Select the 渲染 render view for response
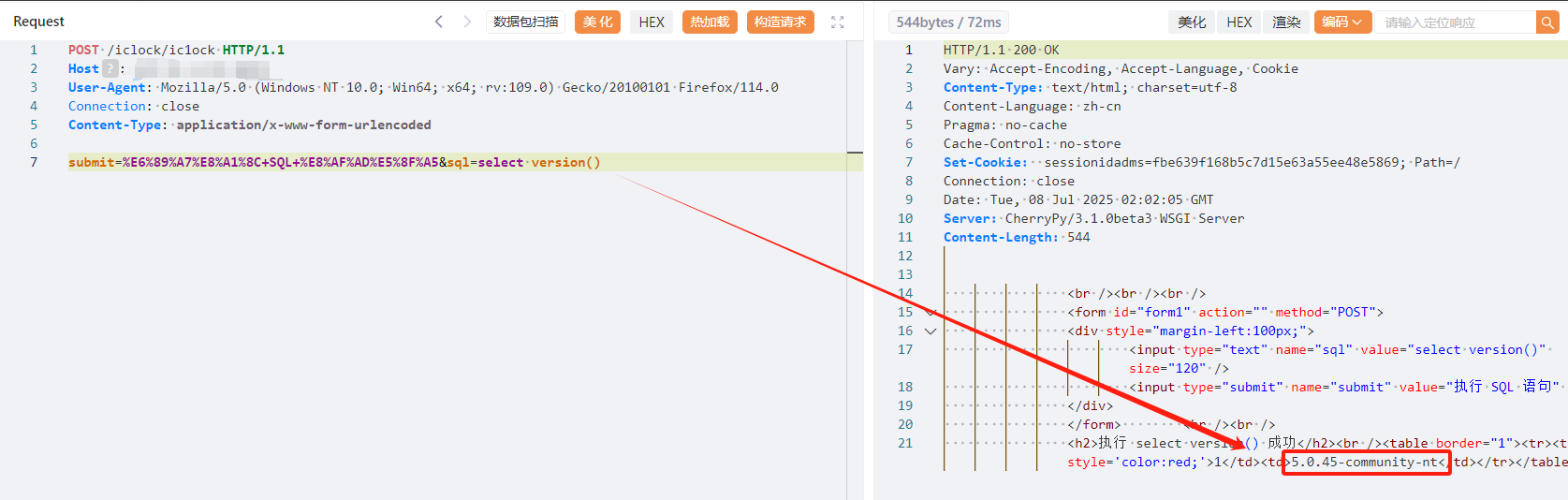 [x=1286, y=22]
